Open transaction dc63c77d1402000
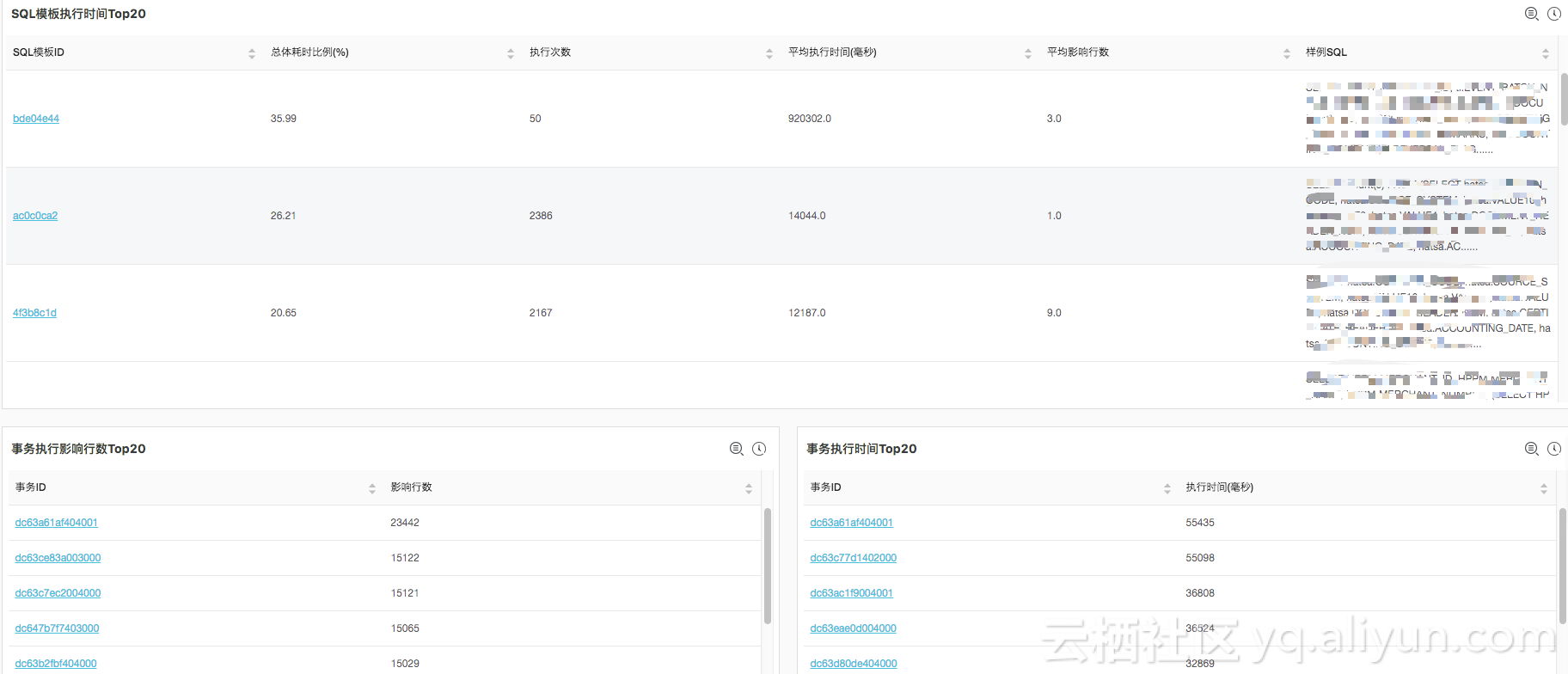This screenshot has width=1568, height=674. pyautogui.click(x=853, y=558)
